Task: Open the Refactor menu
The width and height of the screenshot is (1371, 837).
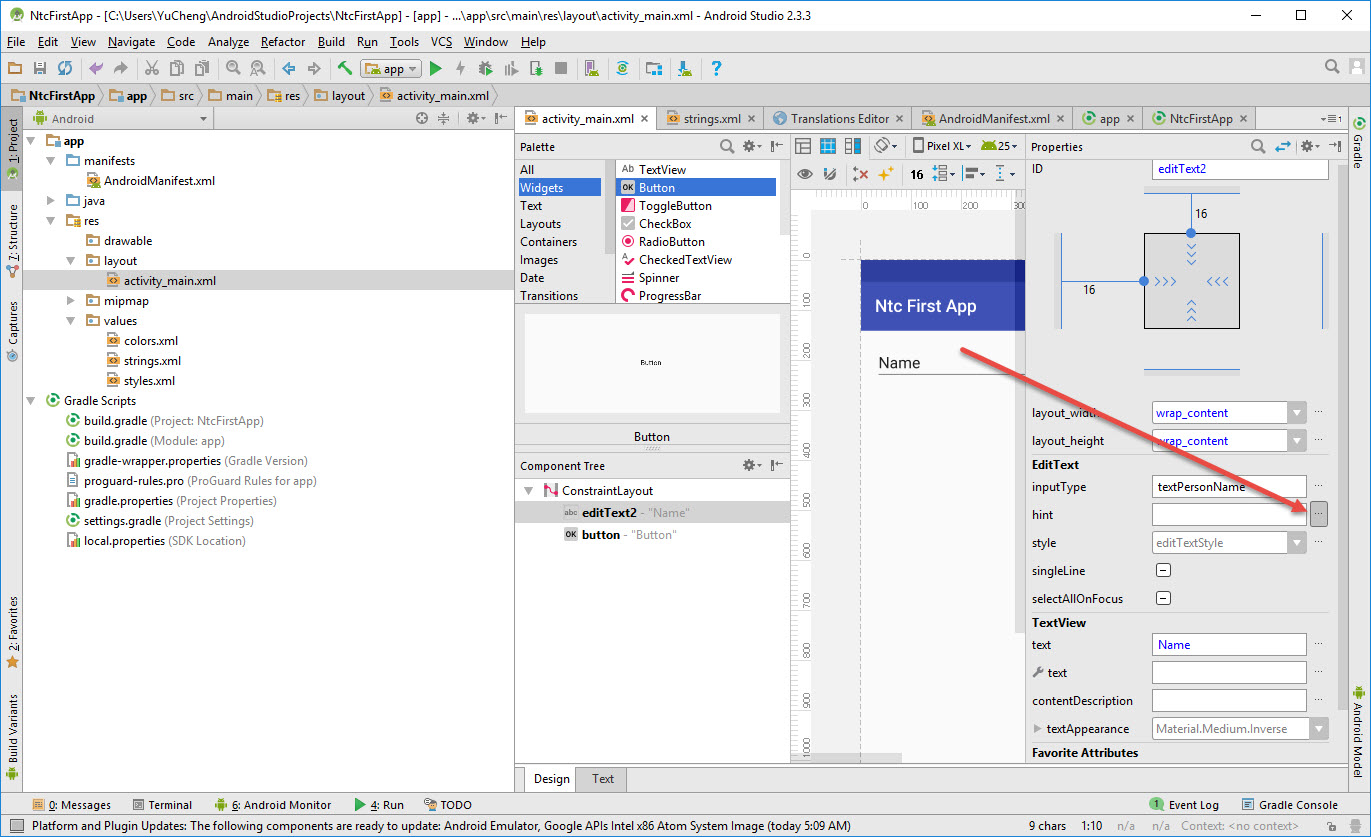Action: (283, 42)
